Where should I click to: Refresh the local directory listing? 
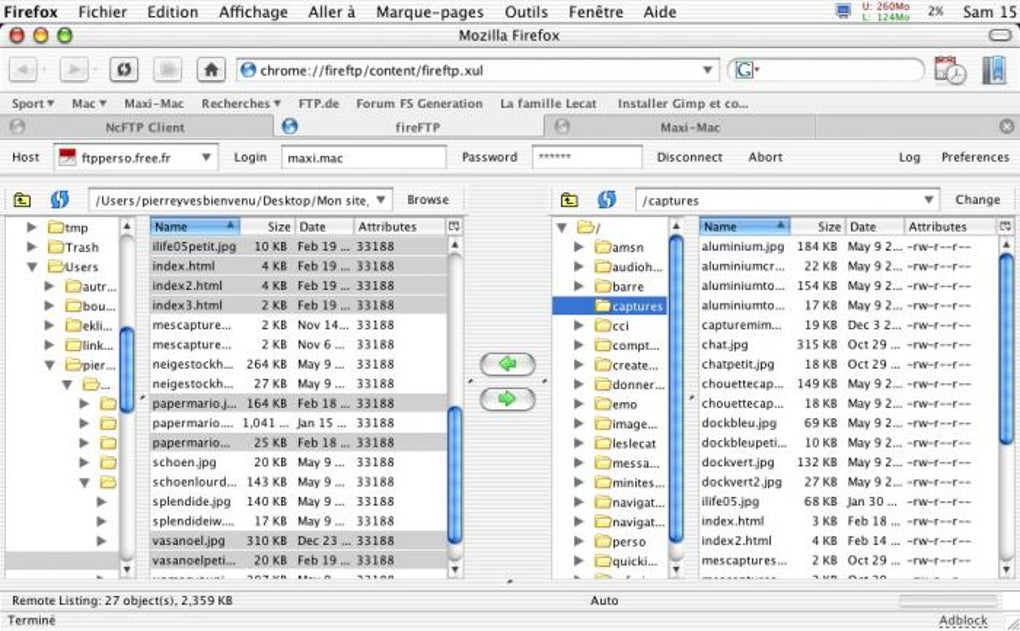59,200
